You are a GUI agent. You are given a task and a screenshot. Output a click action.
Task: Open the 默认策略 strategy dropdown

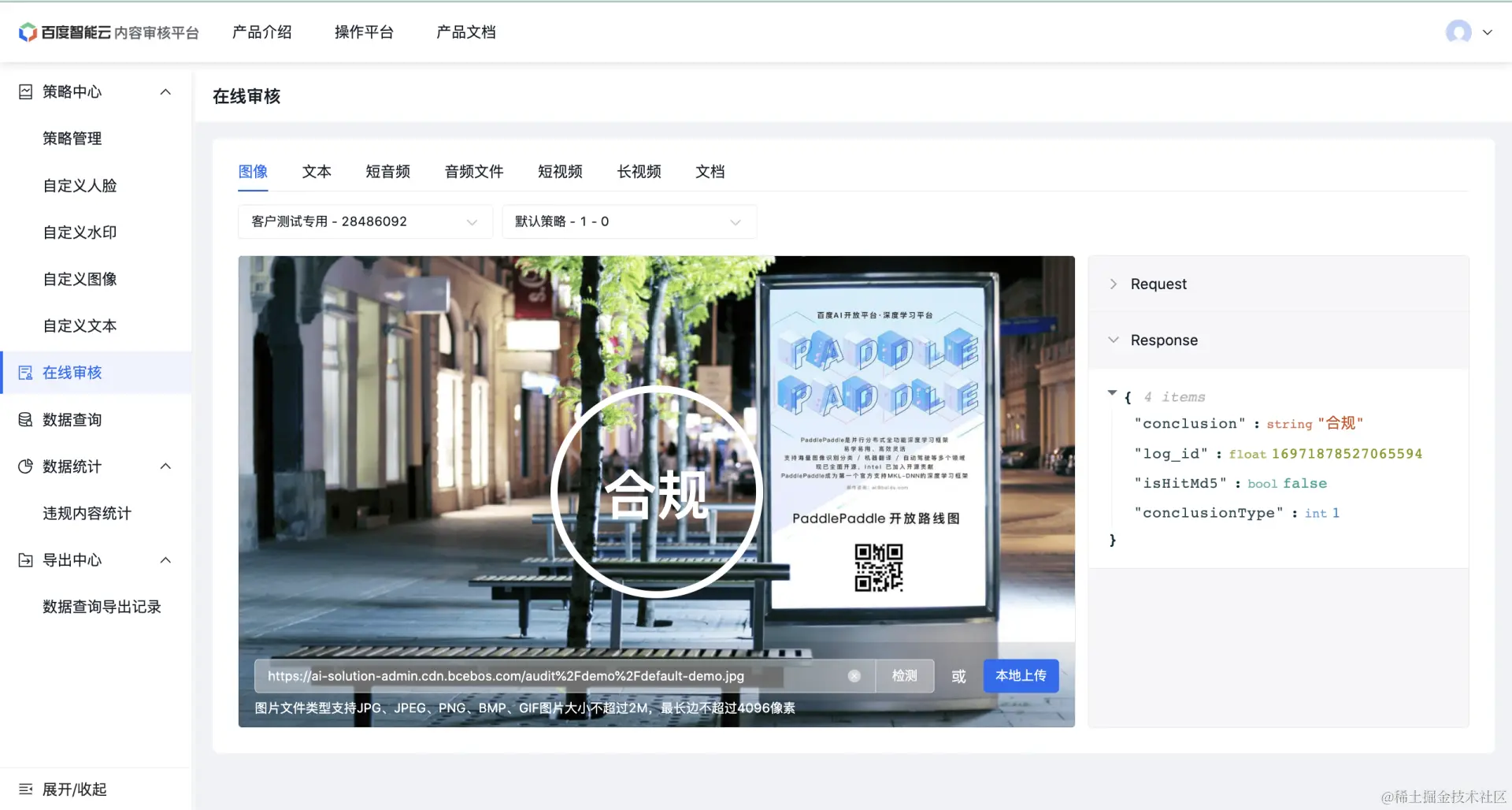pyautogui.click(x=629, y=221)
